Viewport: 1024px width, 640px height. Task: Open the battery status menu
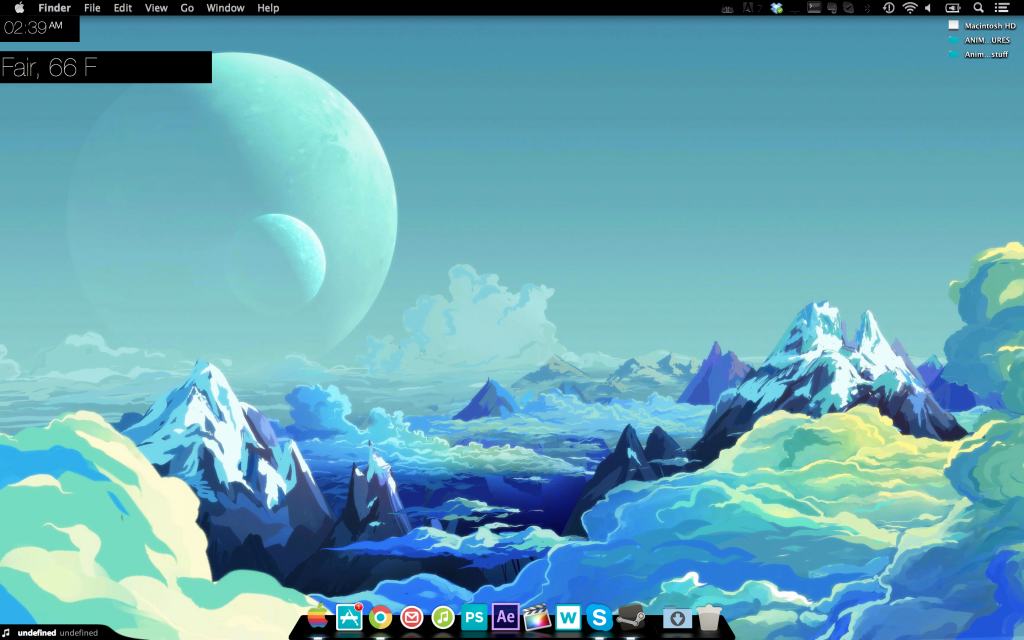[x=953, y=8]
